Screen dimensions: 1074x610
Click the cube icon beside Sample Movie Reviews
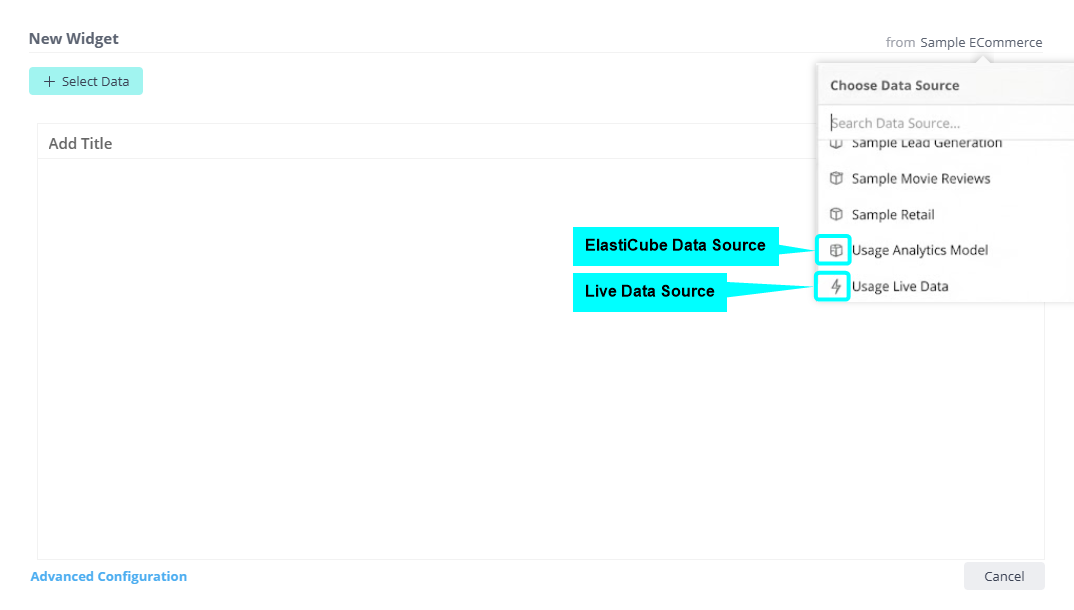pyautogui.click(x=837, y=178)
